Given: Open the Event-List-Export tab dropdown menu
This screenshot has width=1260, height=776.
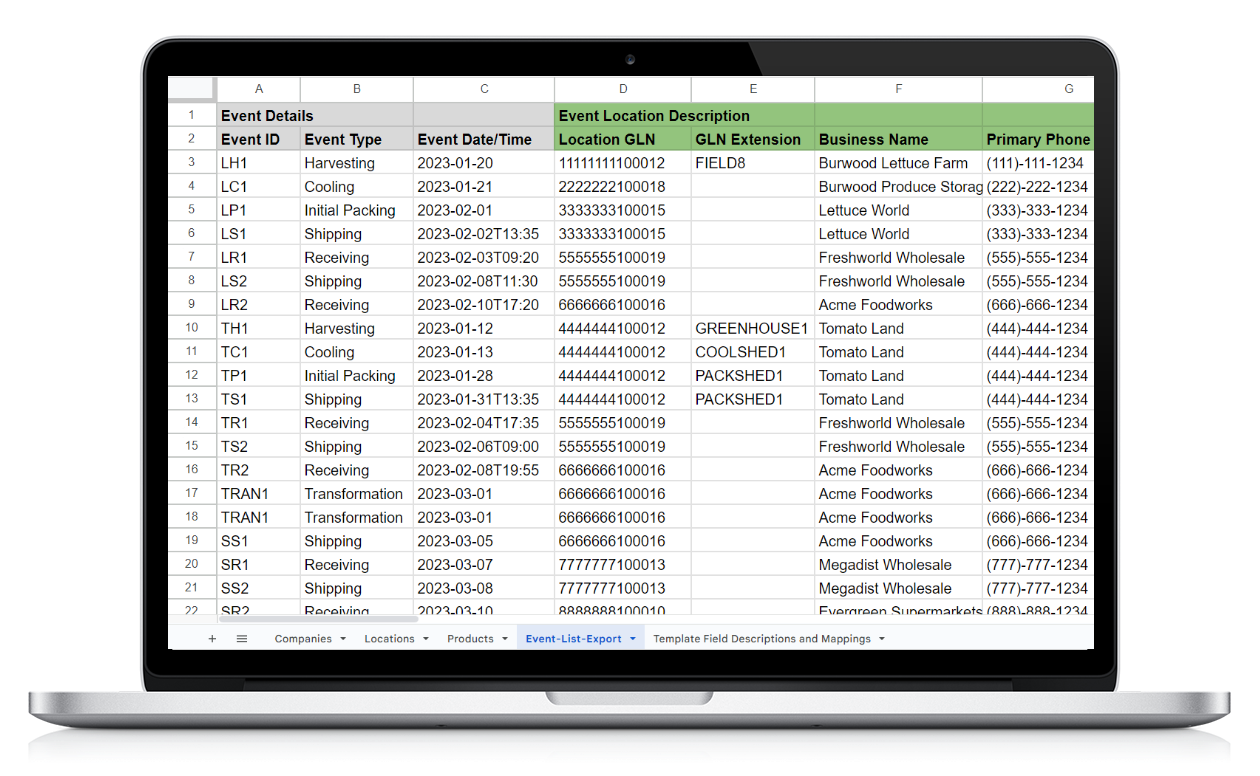Looking at the screenshot, I should [634, 638].
